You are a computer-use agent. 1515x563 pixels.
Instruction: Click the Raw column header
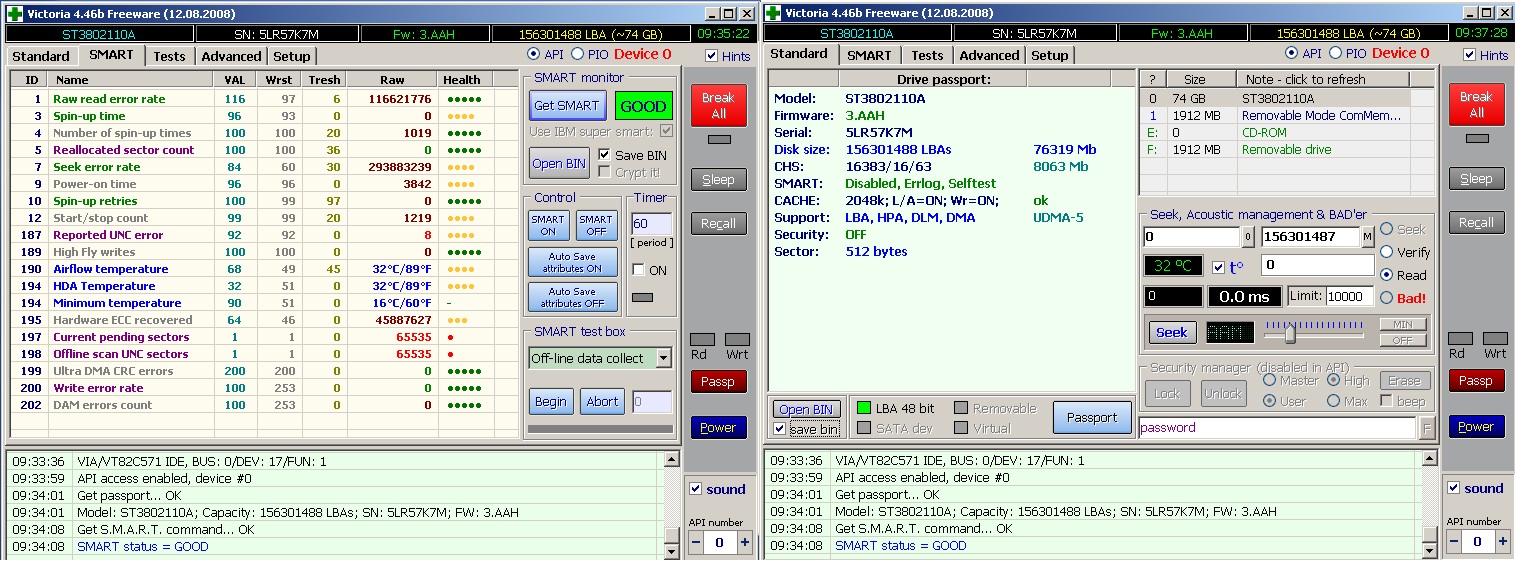coord(392,79)
